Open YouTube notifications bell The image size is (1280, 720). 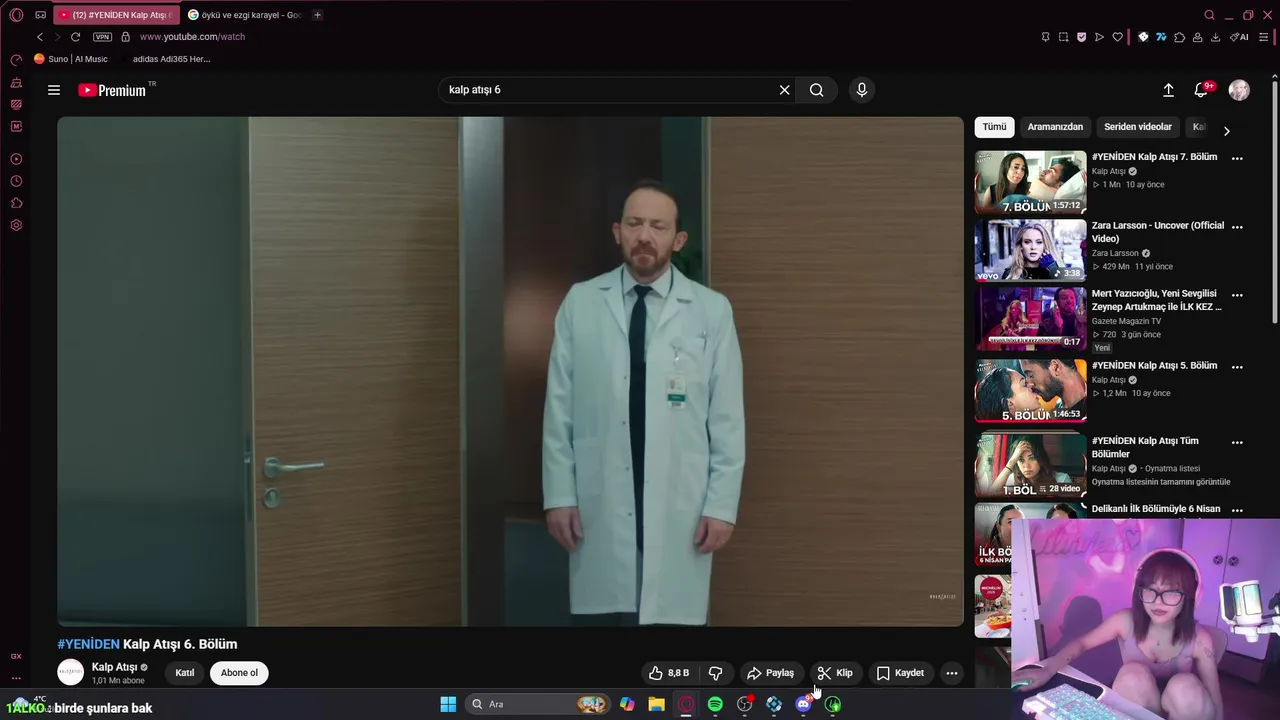pyautogui.click(x=1203, y=90)
